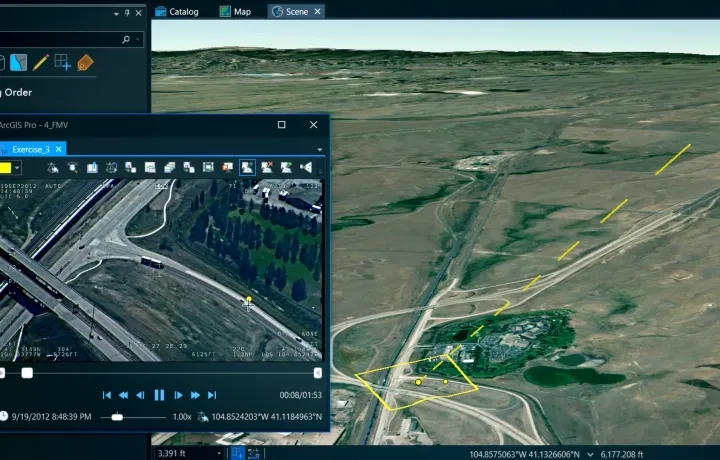Switch to the Map tab
720x460 pixels.
pos(235,11)
